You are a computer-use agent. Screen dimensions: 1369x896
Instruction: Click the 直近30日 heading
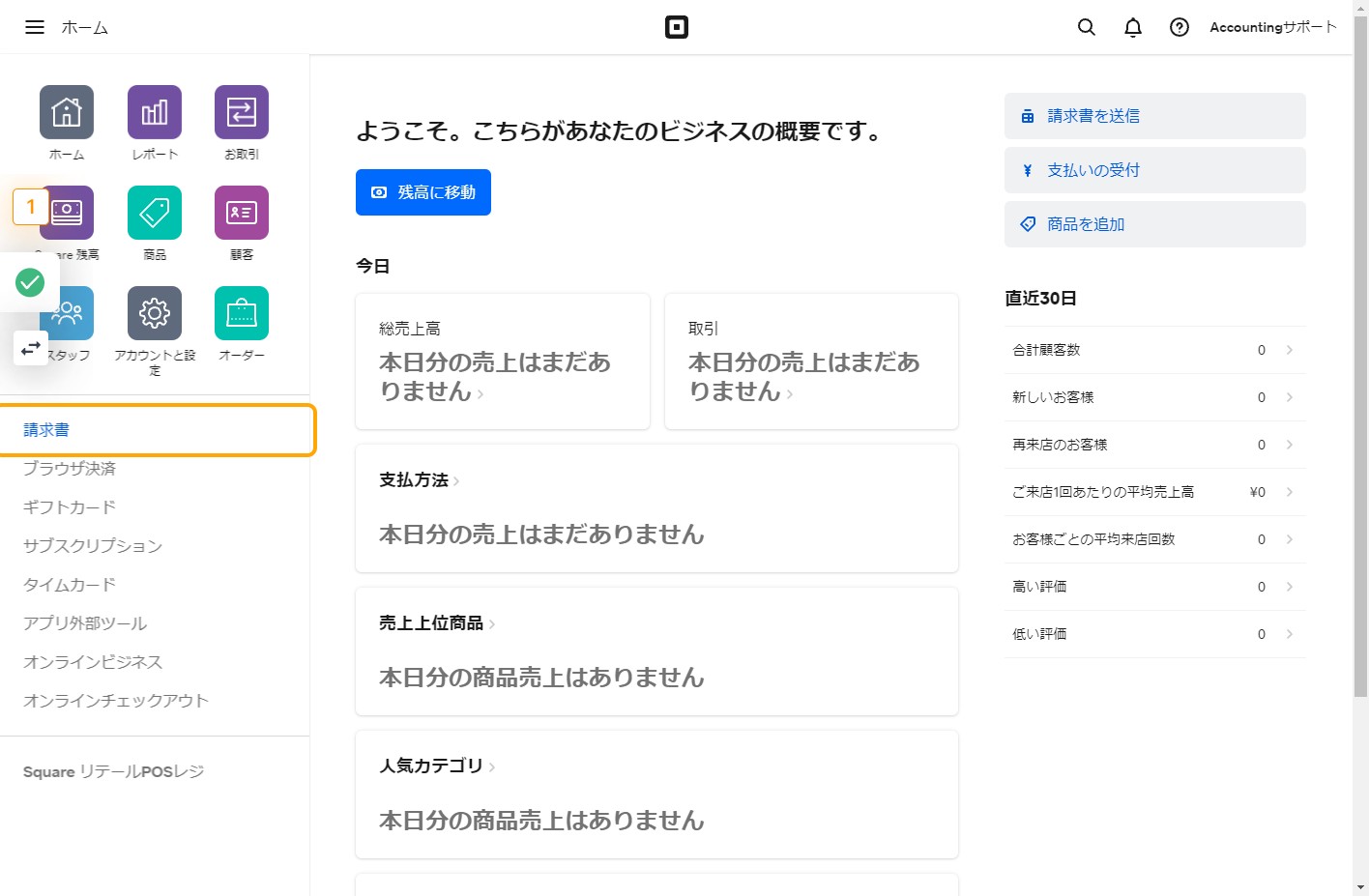pos(1040,298)
